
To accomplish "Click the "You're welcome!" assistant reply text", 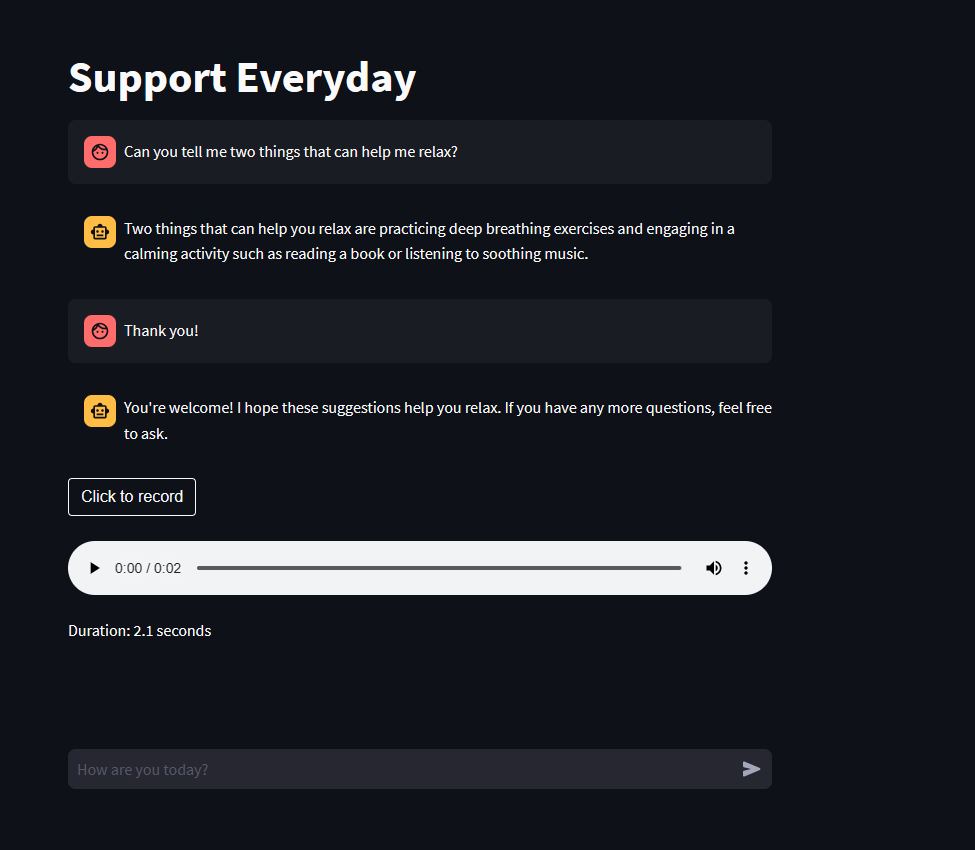I will pos(447,408).
